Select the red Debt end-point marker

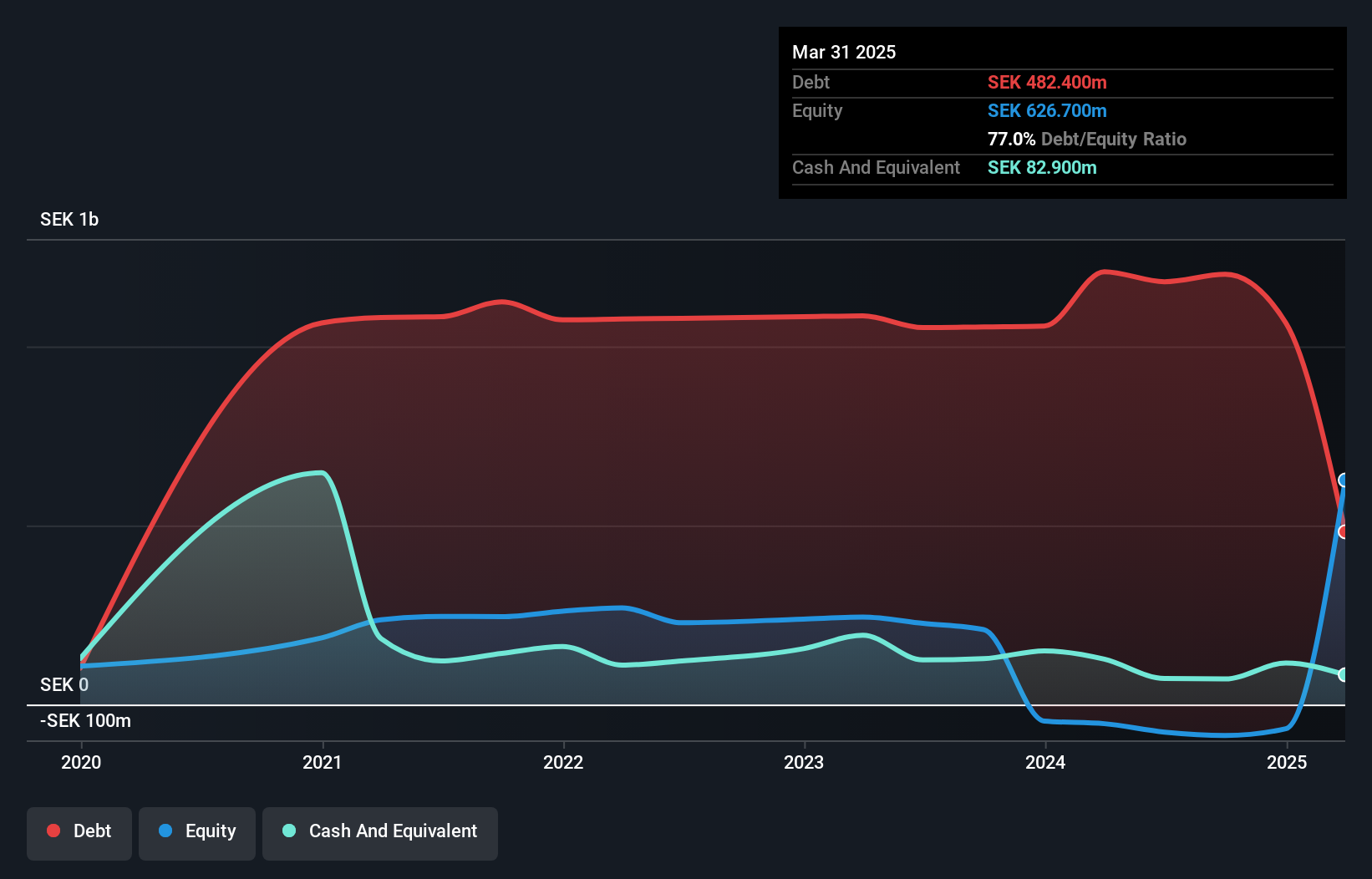(1344, 531)
